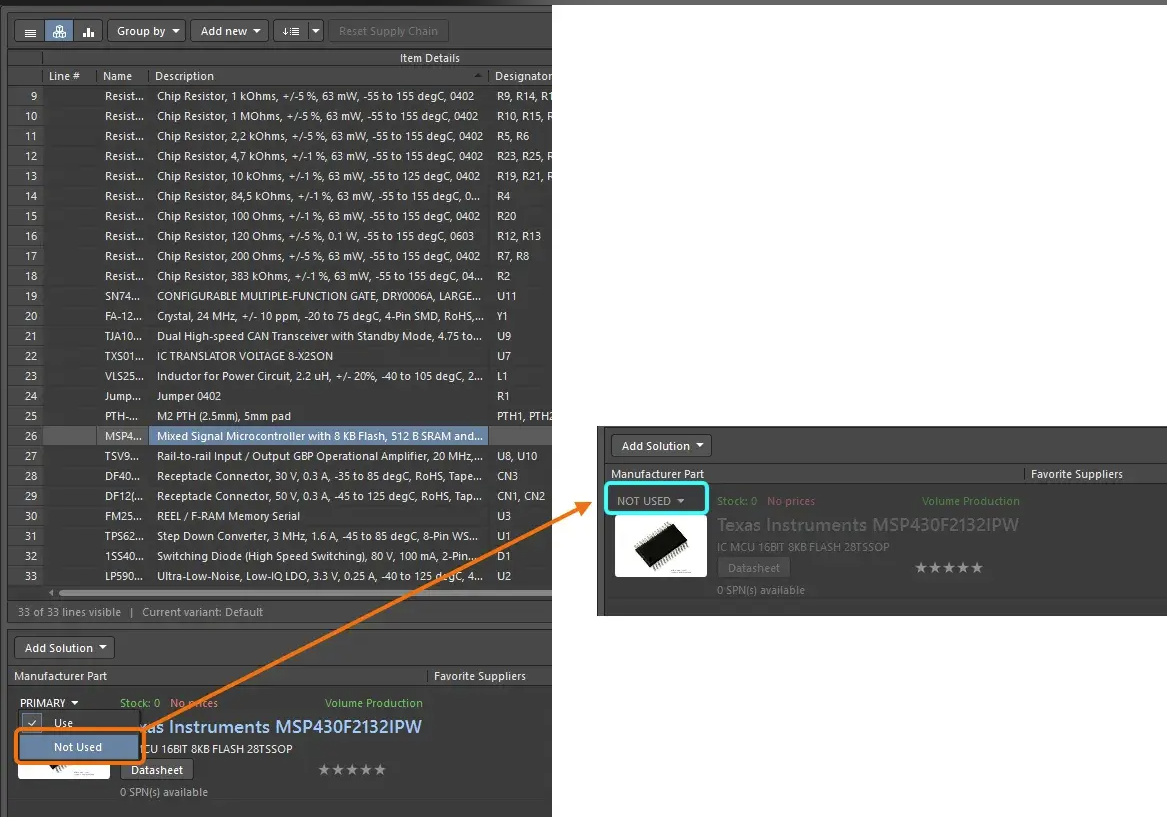Select Dual High-speed CAN Transceiver row
The width and height of the screenshot is (1167, 817).
(x=280, y=336)
